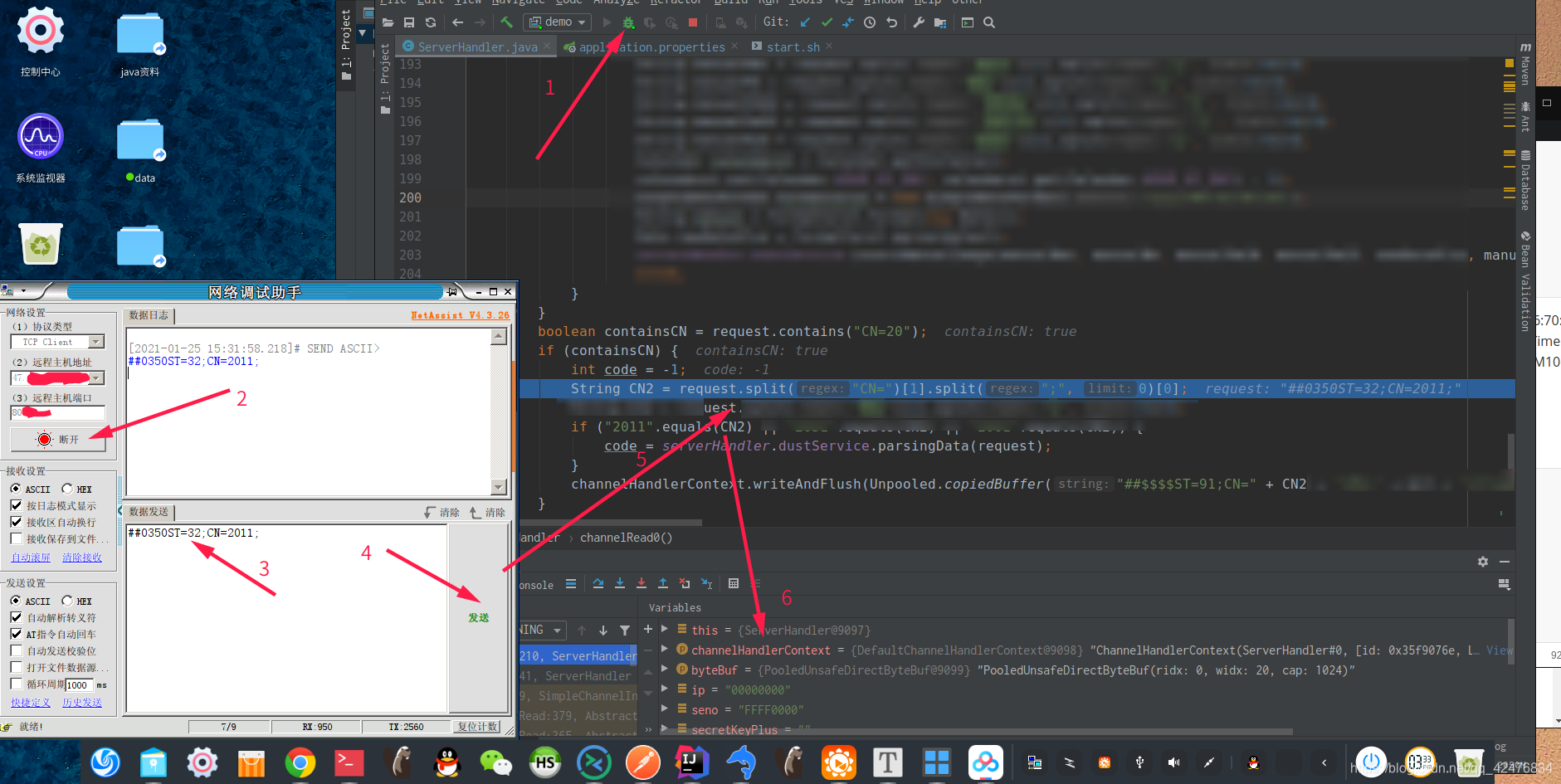The height and width of the screenshot is (784, 1561).
Task: Toggle 按日志模式显示 checkbox
Action: pos(16,506)
